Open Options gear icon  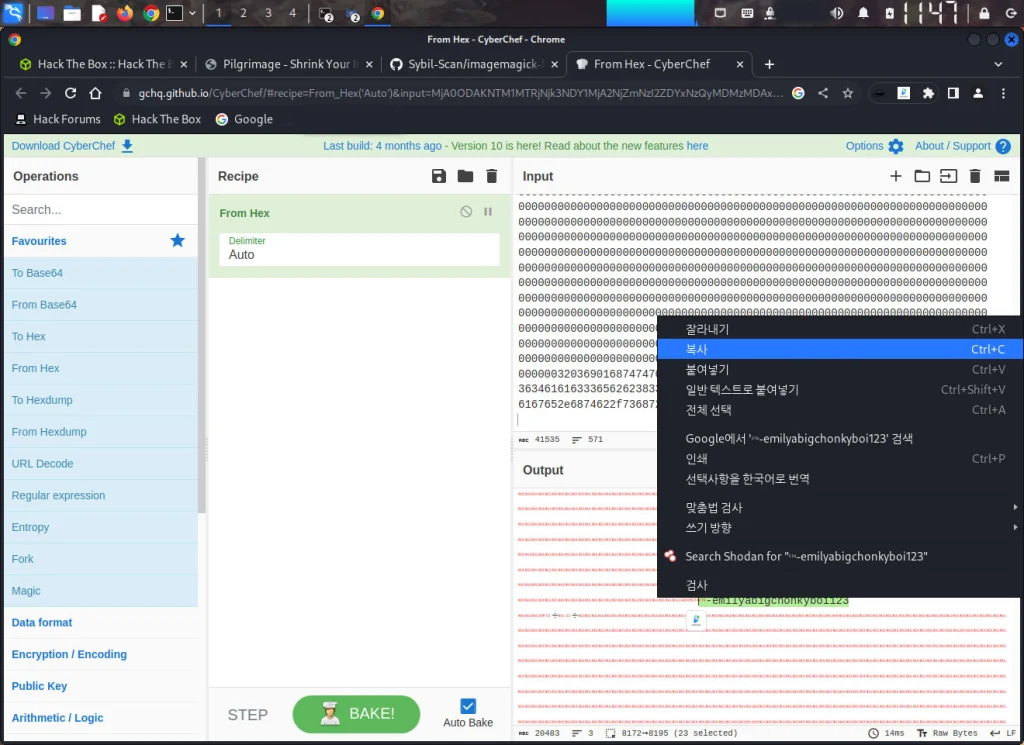coord(896,146)
